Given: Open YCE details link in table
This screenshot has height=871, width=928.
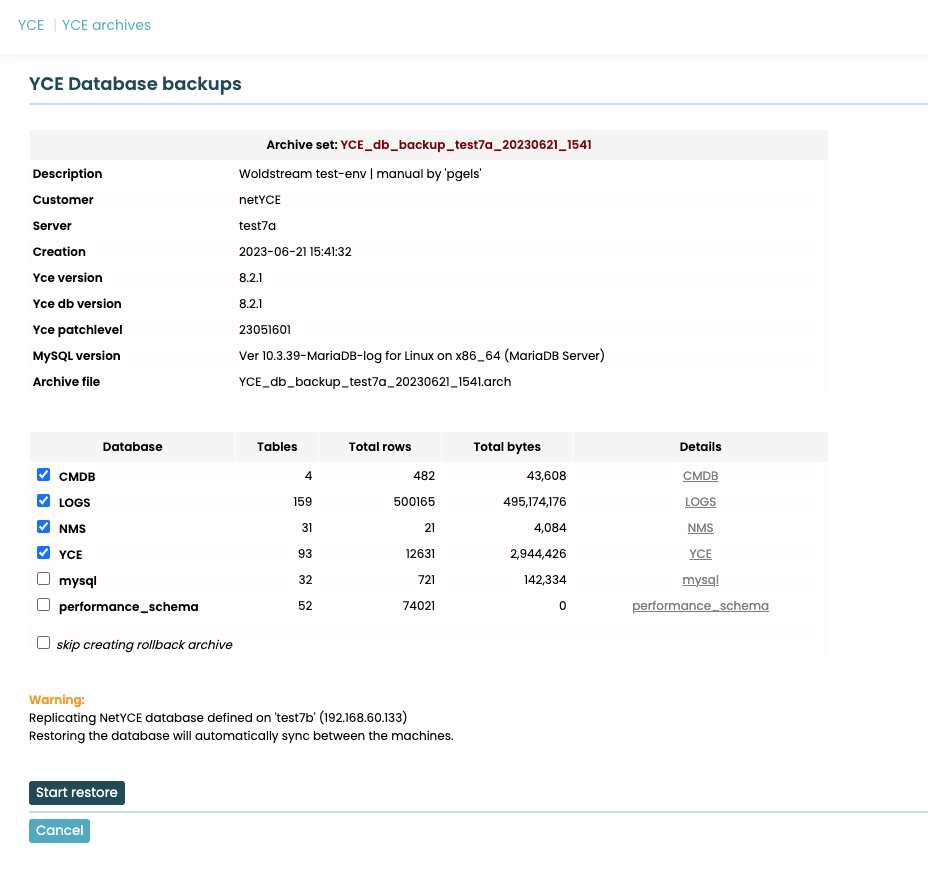Looking at the screenshot, I should [x=700, y=554].
